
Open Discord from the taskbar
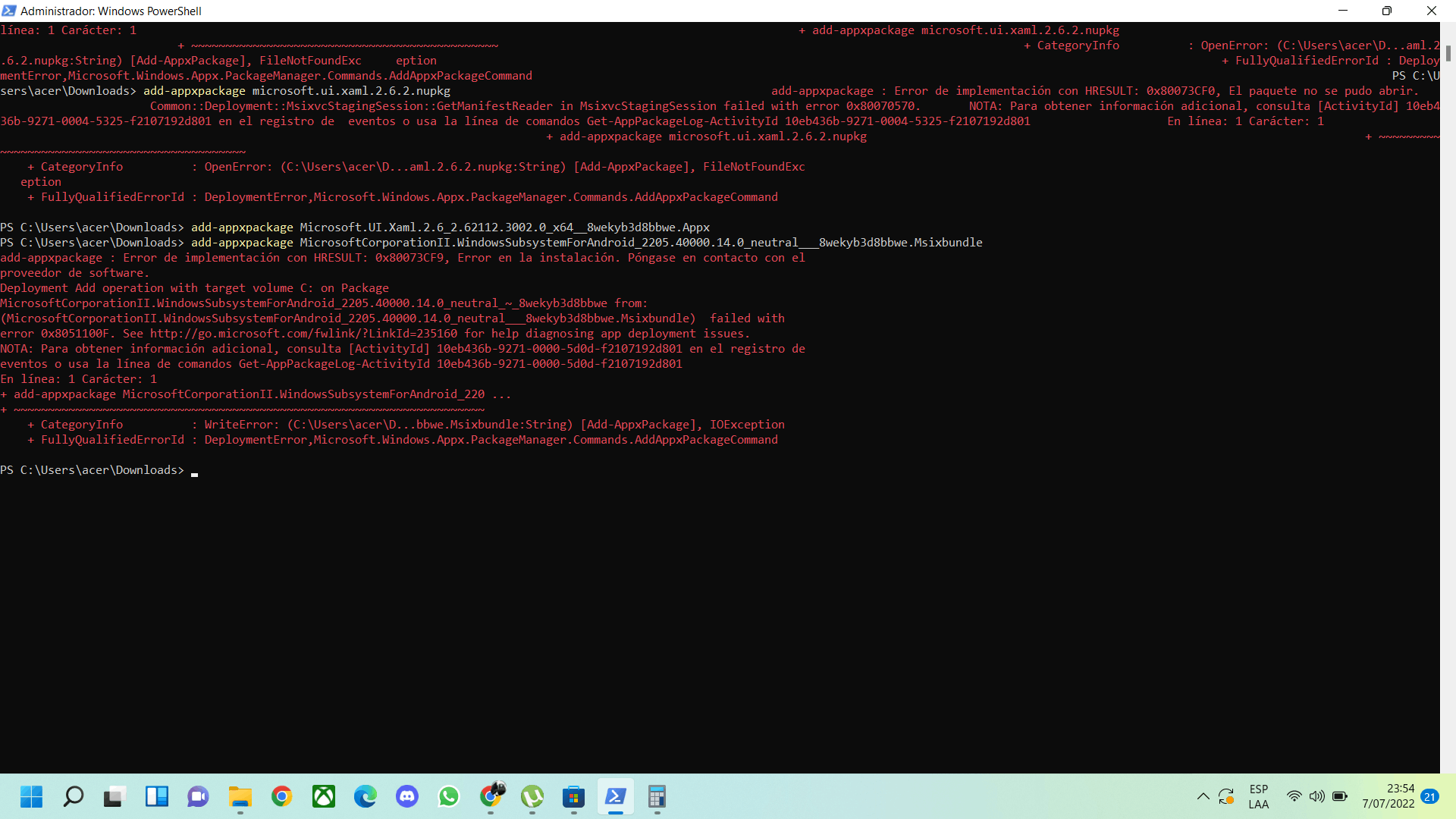[407, 796]
